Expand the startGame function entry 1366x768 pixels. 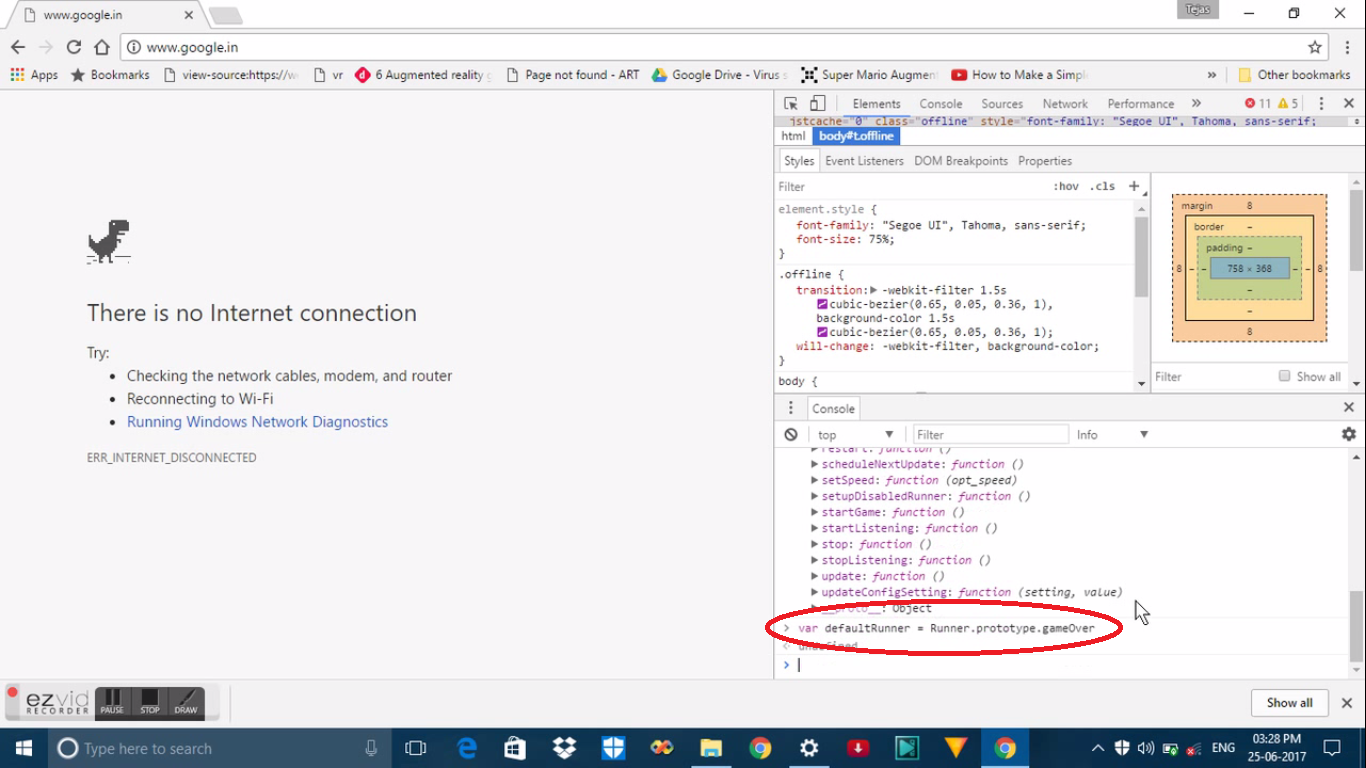tap(814, 512)
